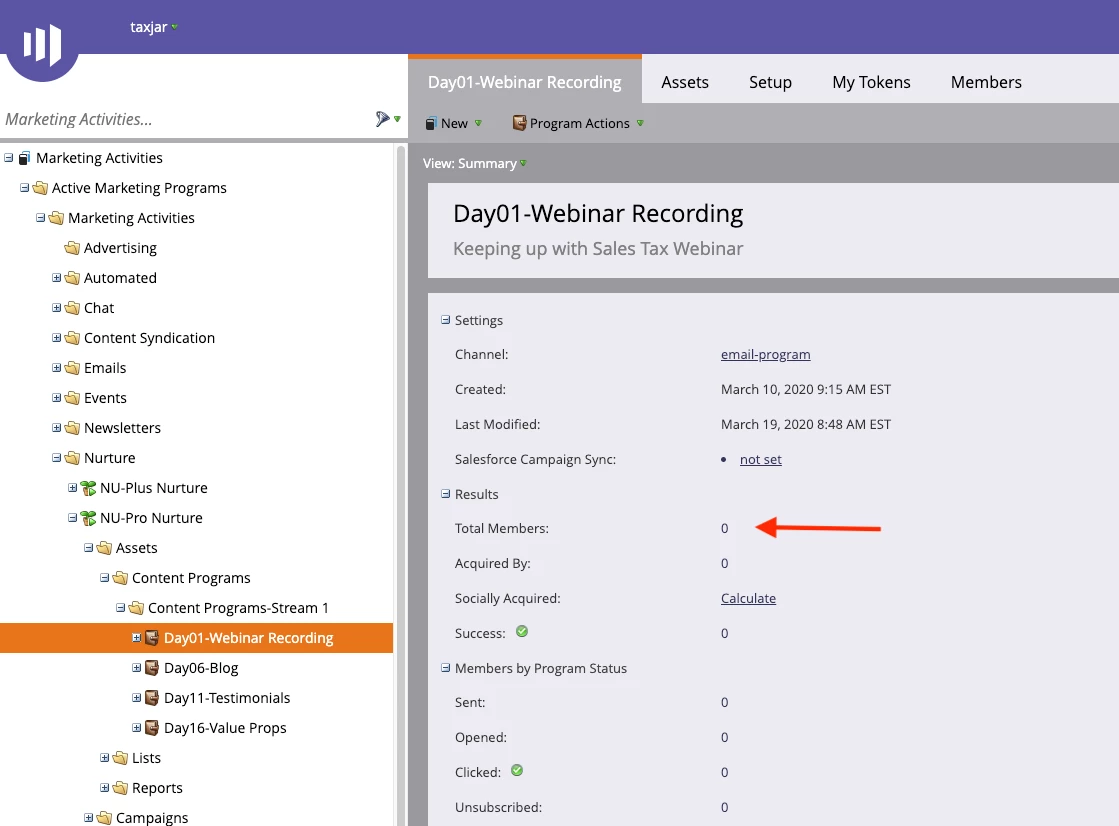1119x826 pixels.
Task: Click the Success green checkmark icon
Action: click(522, 632)
